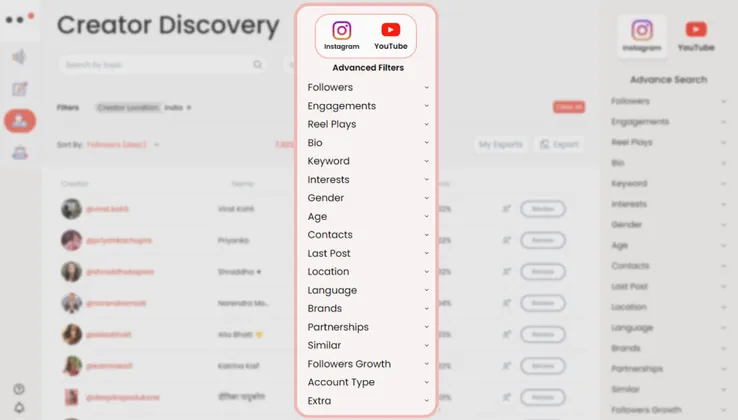Image resolution: width=738 pixels, height=420 pixels.
Task: Click the add-to-list icon in Shraddha row
Action: (506, 272)
